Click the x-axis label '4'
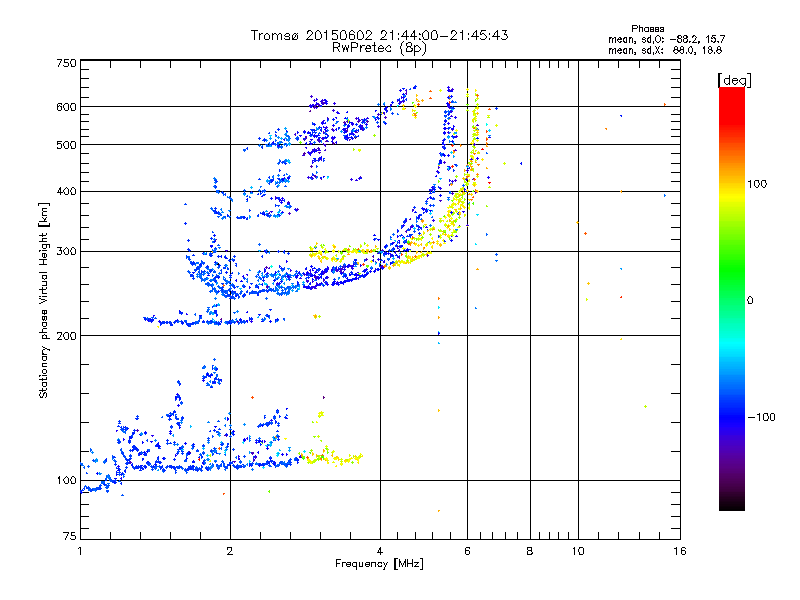The image size is (800, 600). tap(380, 551)
